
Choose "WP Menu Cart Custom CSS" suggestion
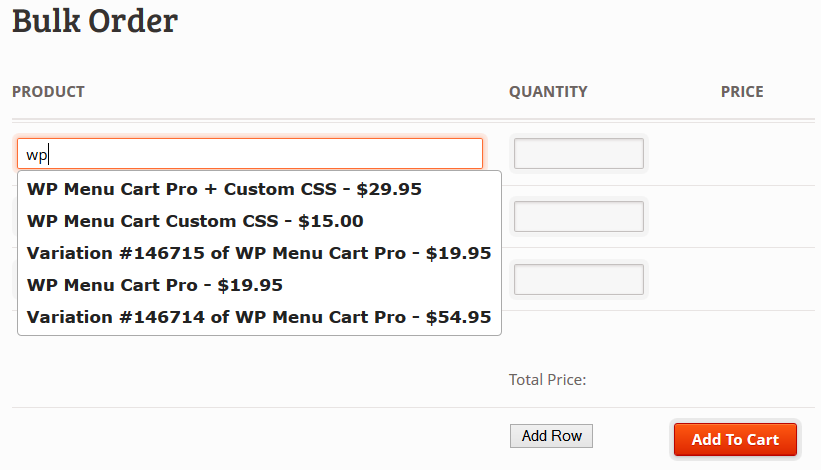195,221
